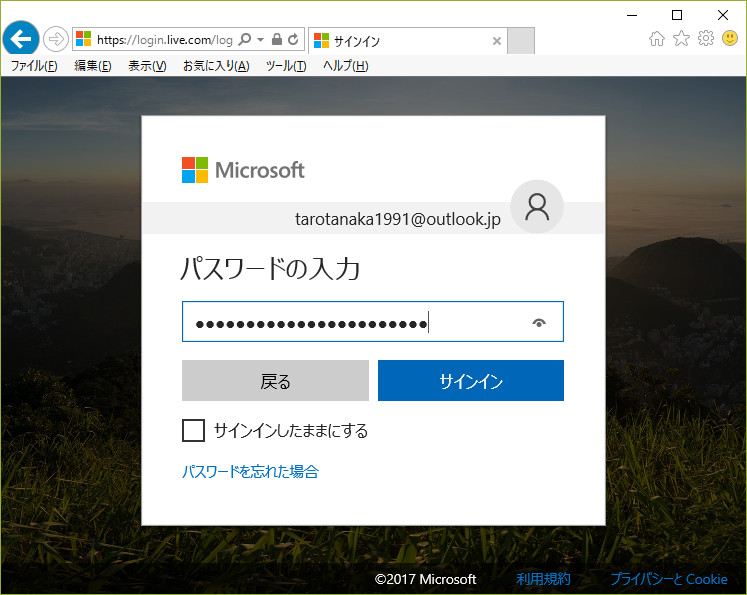
Task: Select the サインイン browser tab
Action: click(x=408, y=41)
